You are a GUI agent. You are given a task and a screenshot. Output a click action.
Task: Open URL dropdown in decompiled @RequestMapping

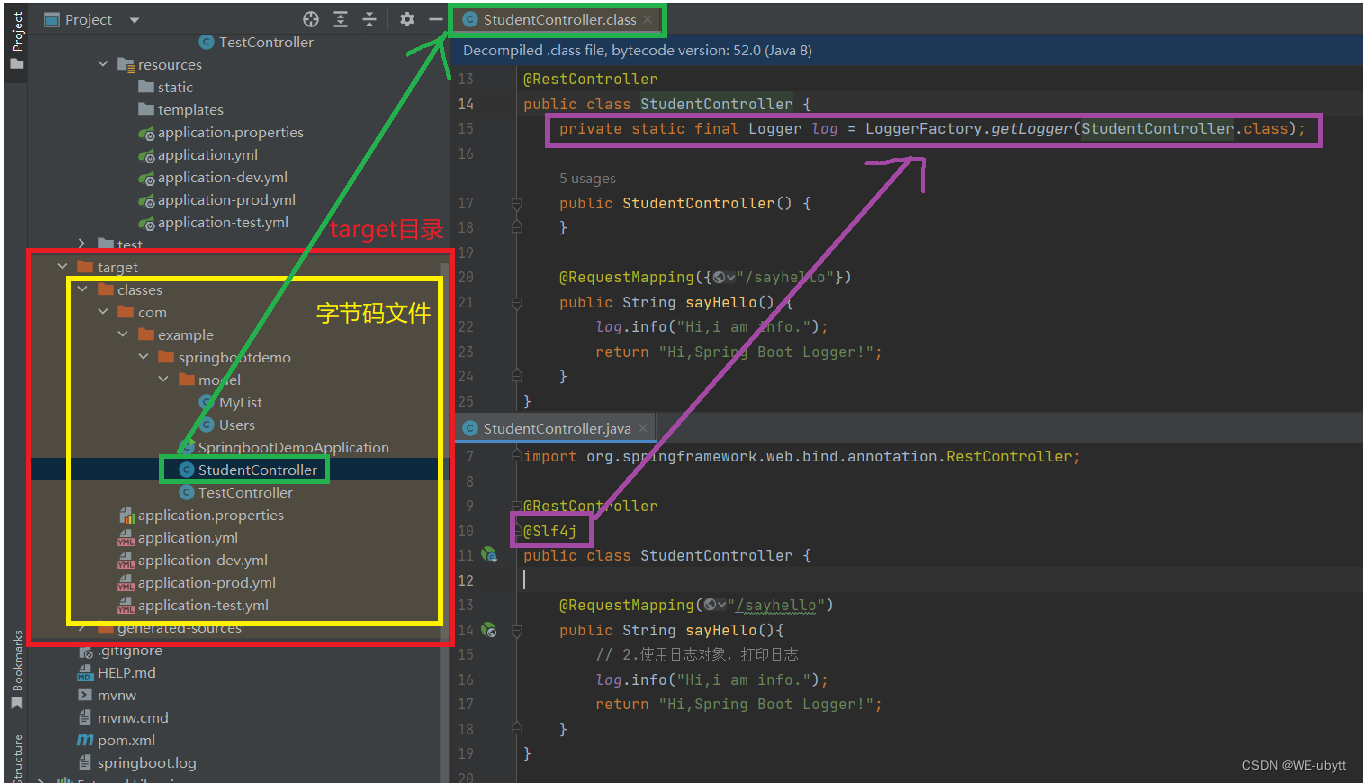[724, 277]
